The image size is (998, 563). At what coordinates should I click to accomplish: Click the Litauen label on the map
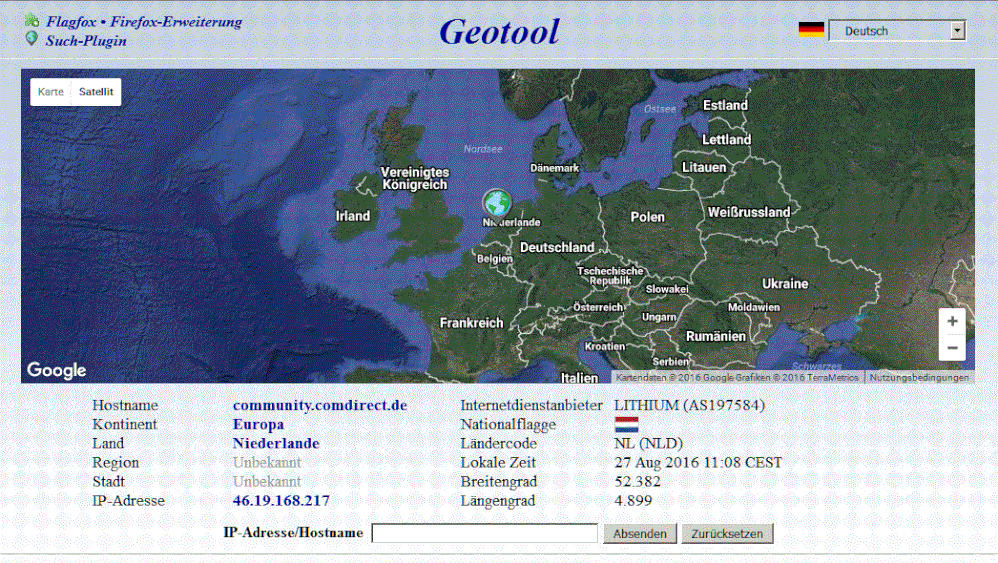(704, 167)
